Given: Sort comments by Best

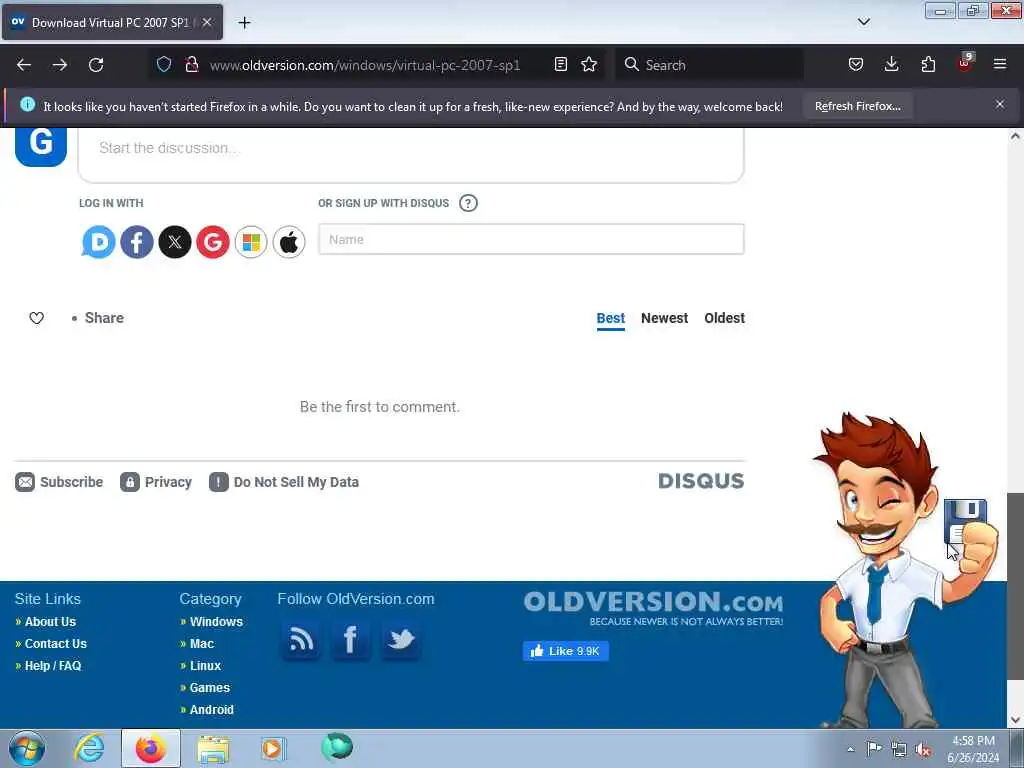Looking at the screenshot, I should click(611, 318).
